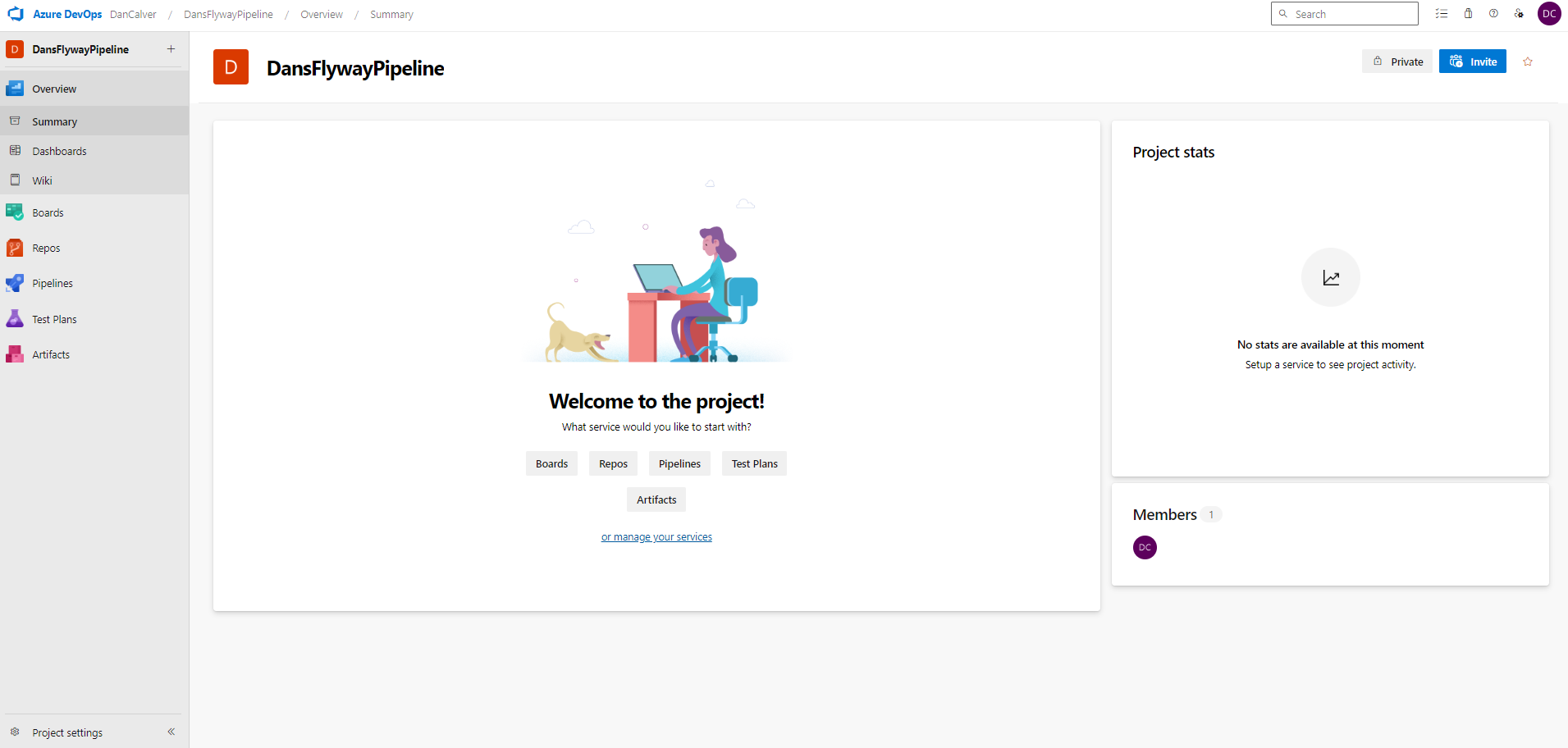Click Overview in the breadcrumb

[322, 14]
